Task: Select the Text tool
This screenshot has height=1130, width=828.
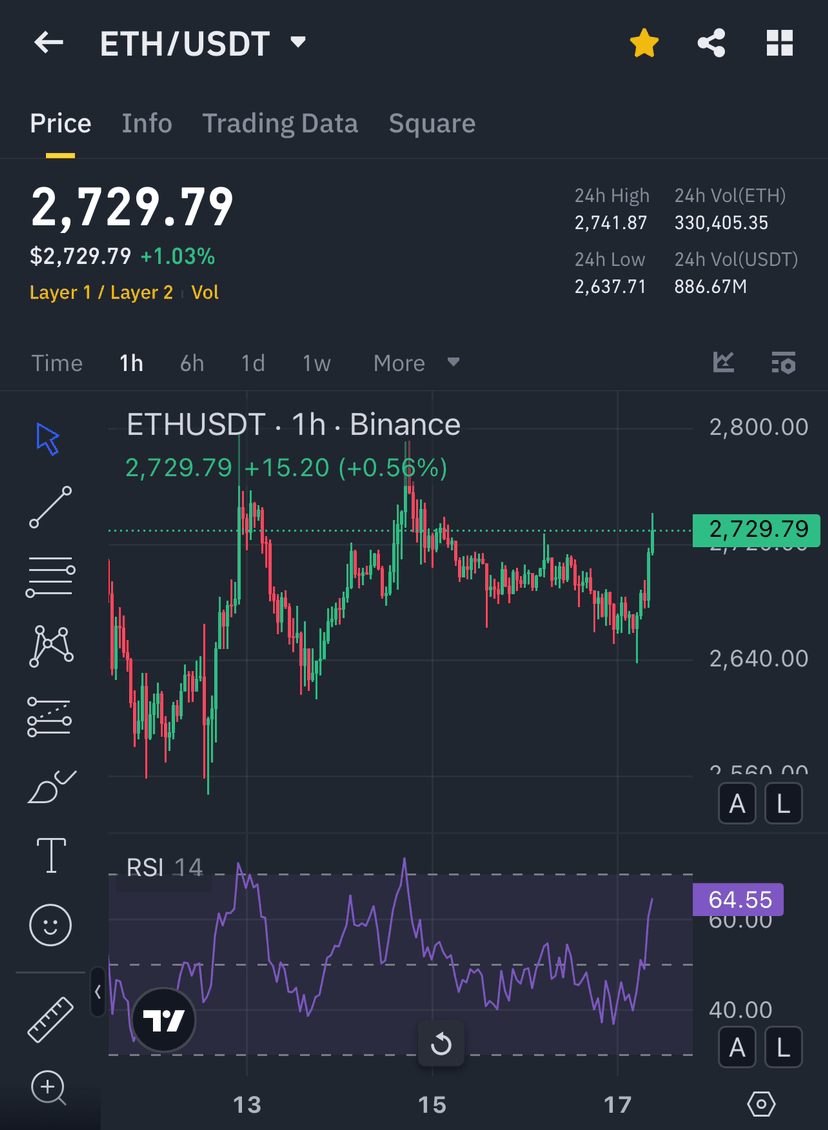Action: tap(51, 855)
